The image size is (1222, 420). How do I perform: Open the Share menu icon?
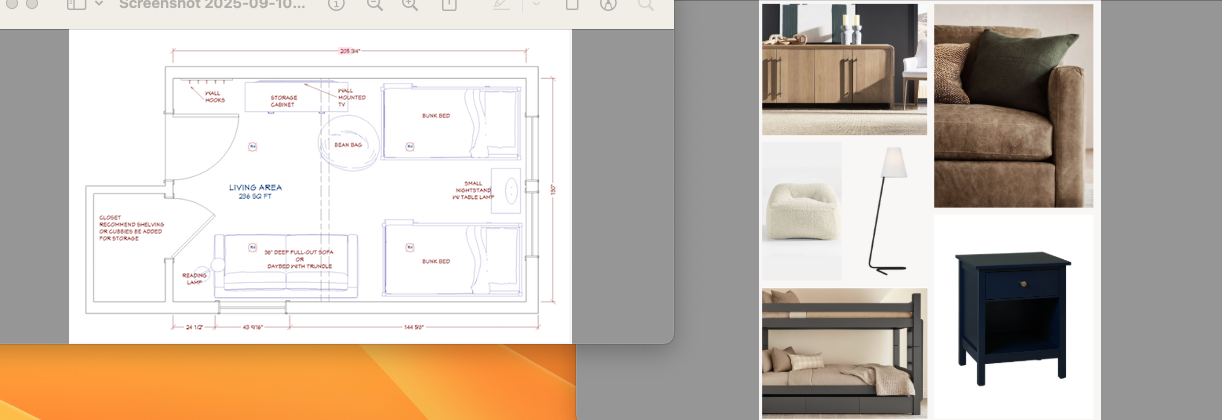pyautogui.click(x=449, y=4)
